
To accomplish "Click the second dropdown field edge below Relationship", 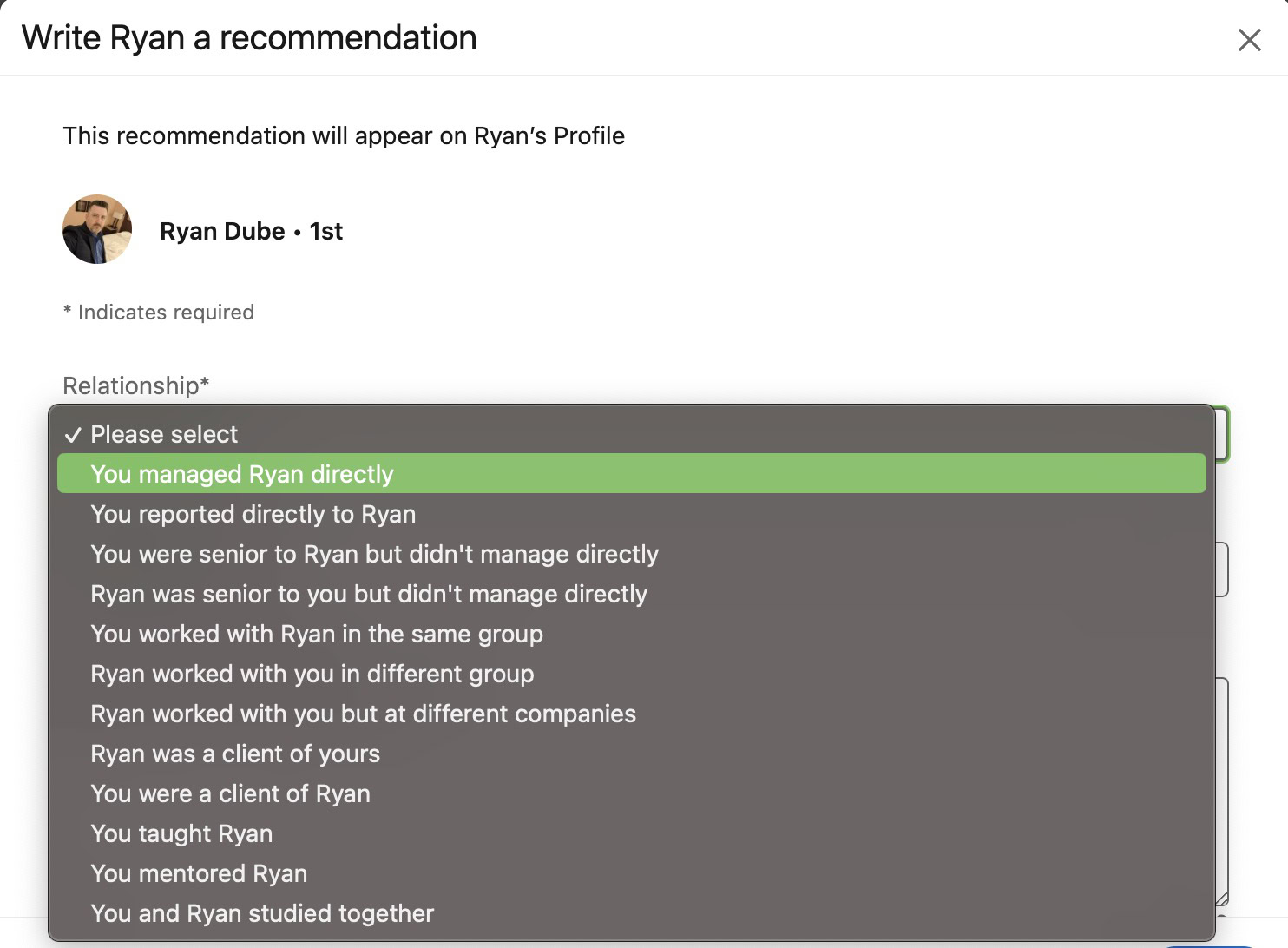I will click(1222, 569).
